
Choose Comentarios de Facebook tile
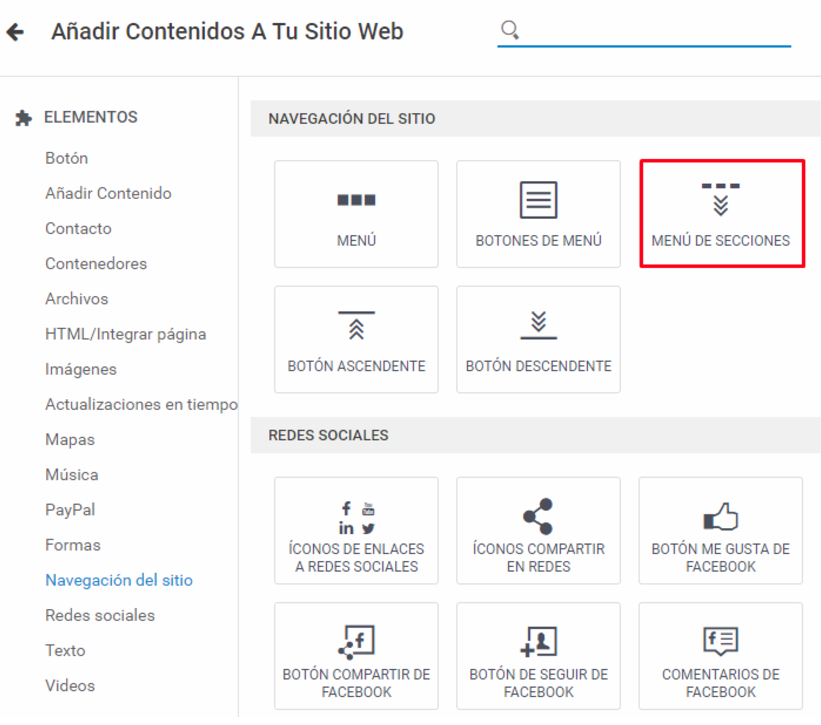(720, 656)
